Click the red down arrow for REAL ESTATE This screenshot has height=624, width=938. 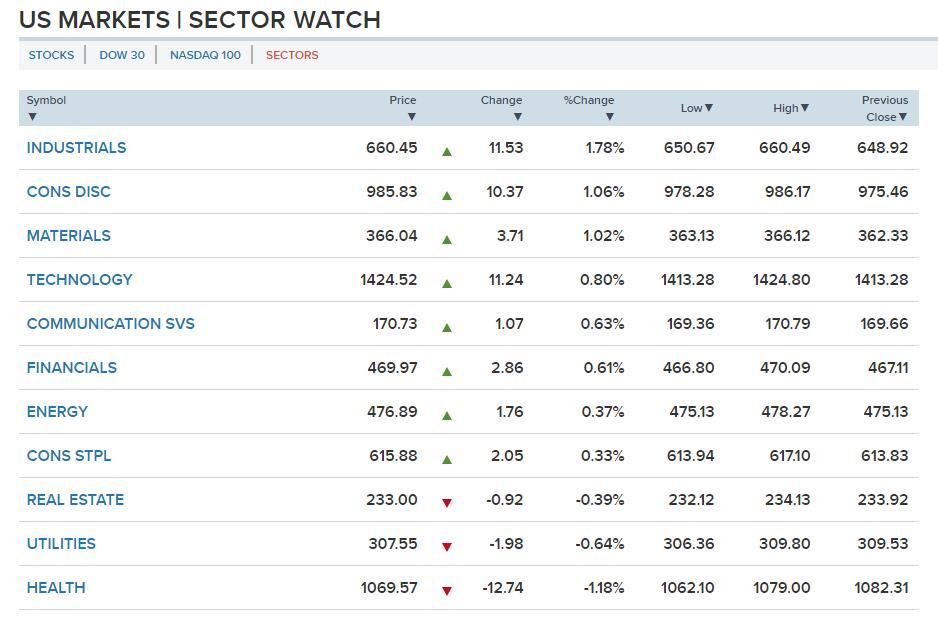click(447, 503)
